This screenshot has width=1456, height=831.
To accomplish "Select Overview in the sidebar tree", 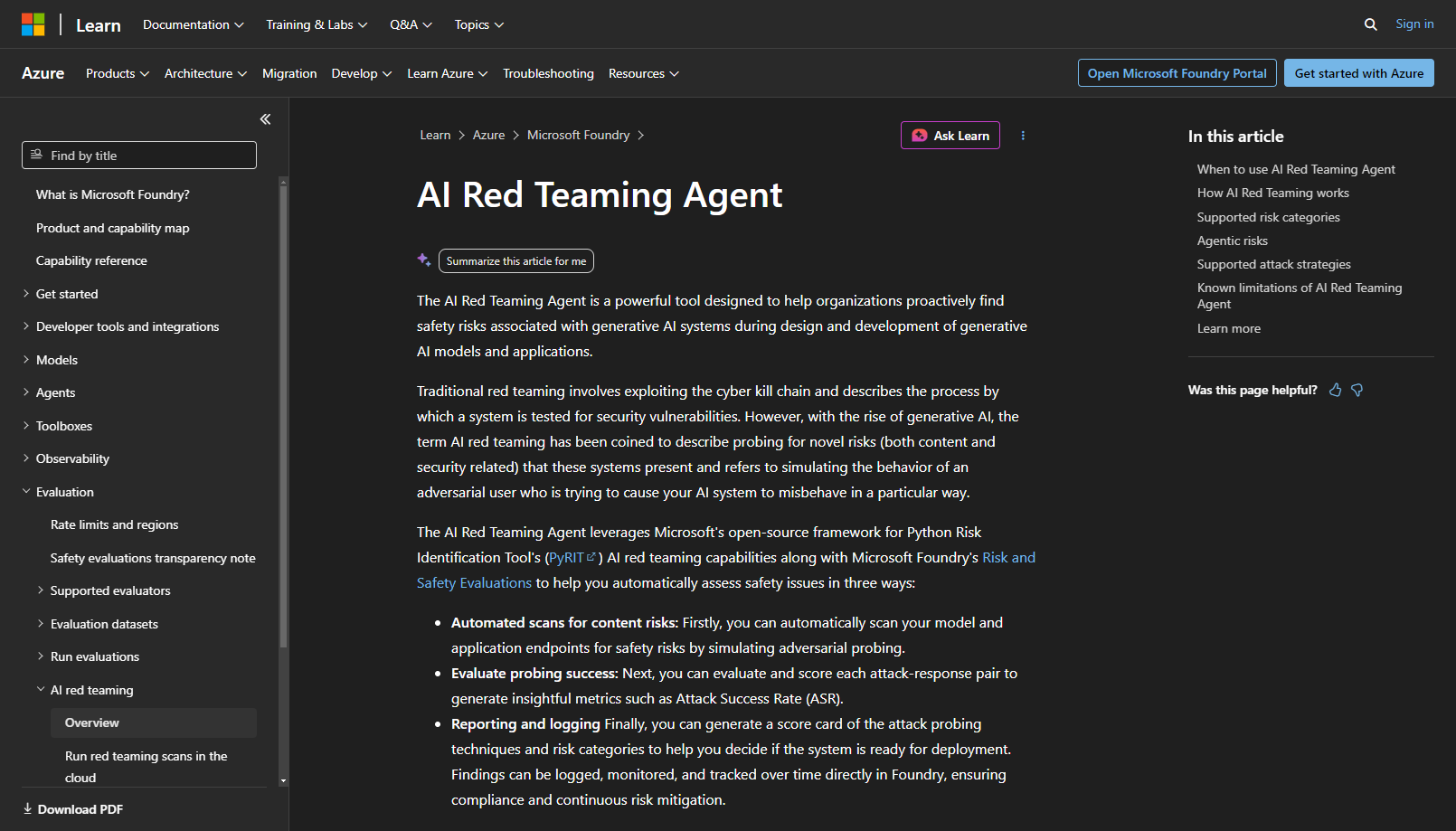I will [154, 722].
